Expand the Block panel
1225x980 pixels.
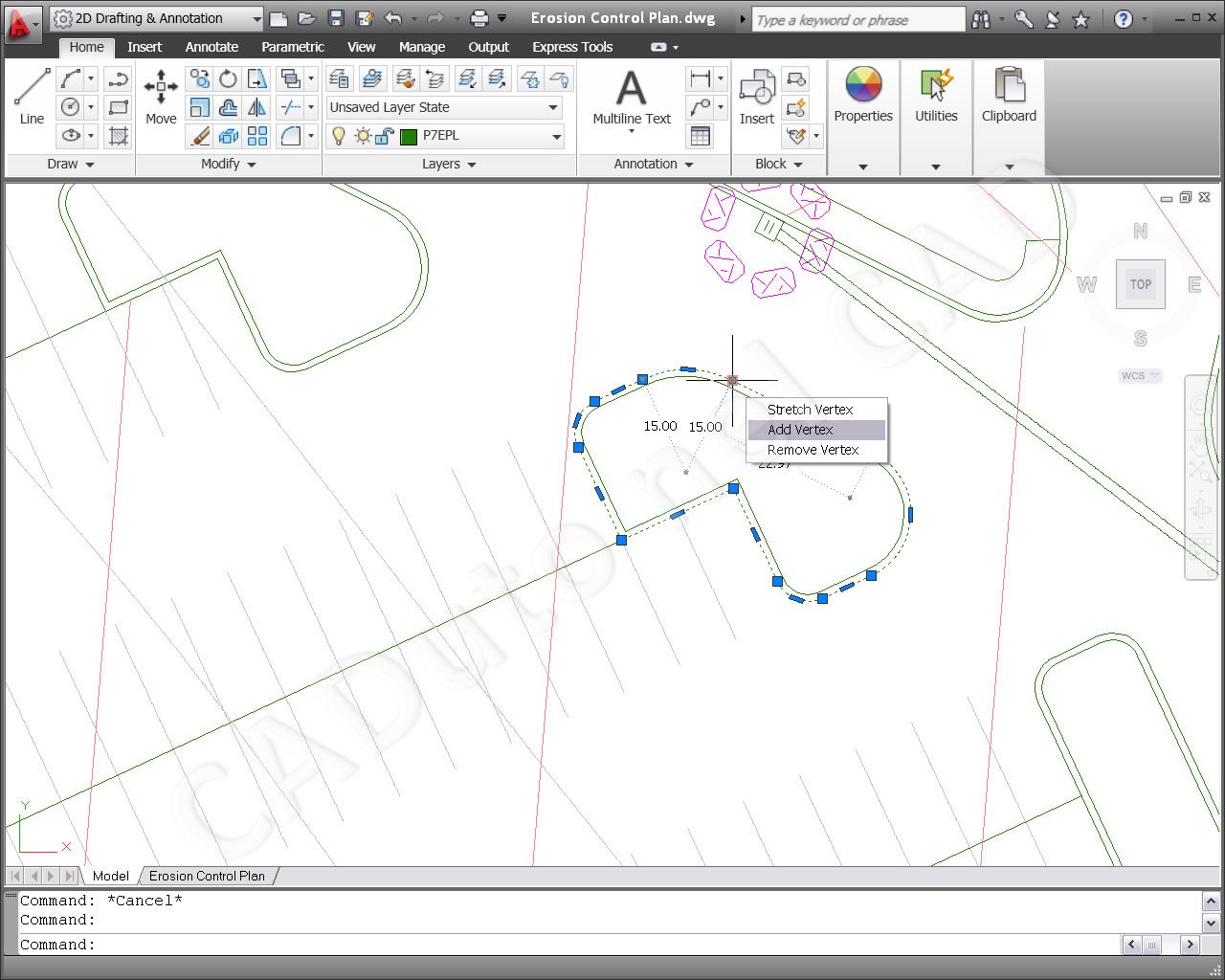778,164
